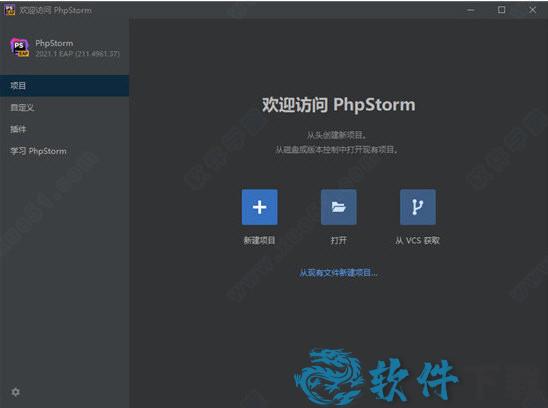Maximize the PhpStorm welcome window

pyautogui.click(x=501, y=10)
